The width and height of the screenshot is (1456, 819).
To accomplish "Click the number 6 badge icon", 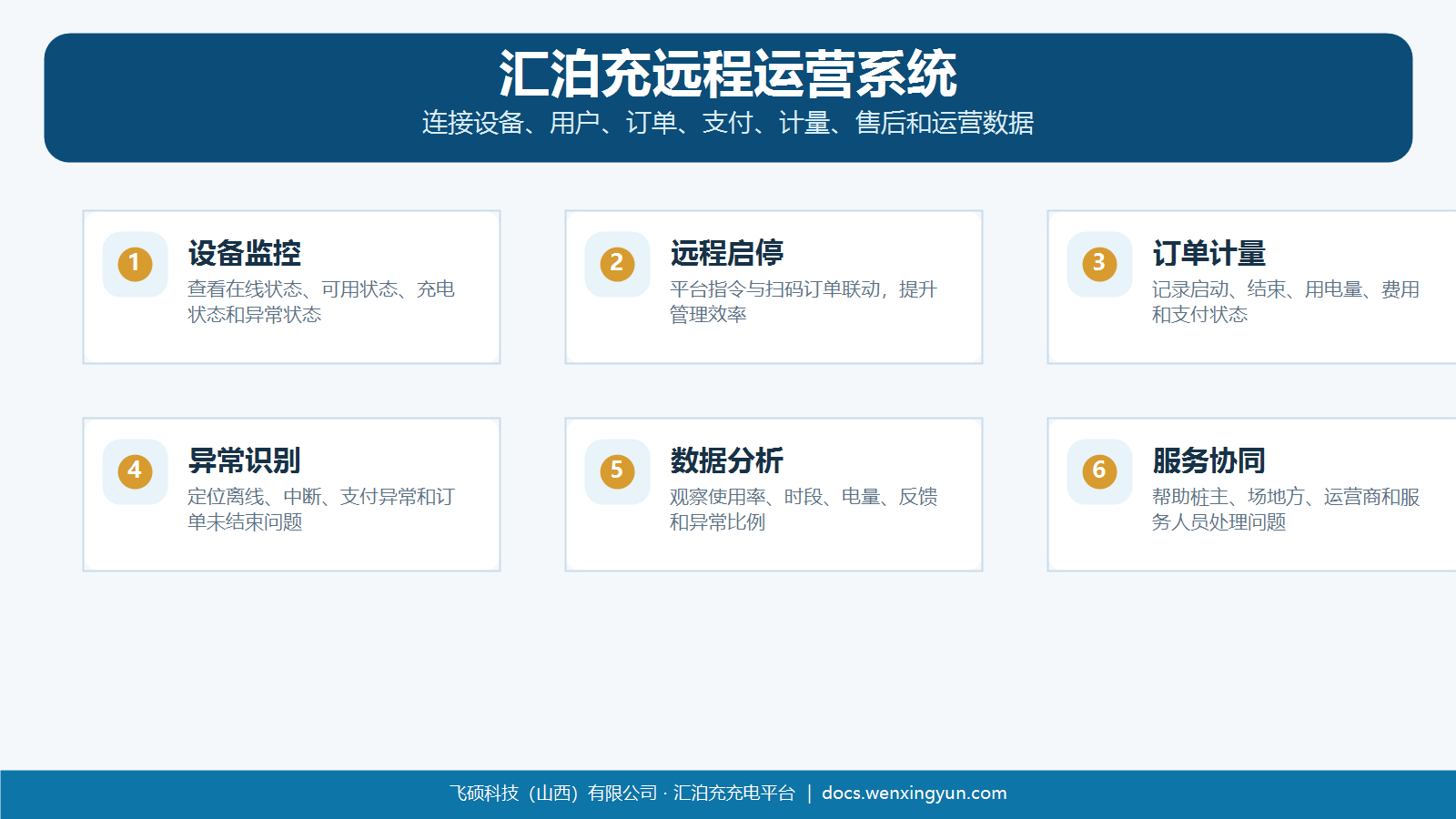I will click(1099, 471).
